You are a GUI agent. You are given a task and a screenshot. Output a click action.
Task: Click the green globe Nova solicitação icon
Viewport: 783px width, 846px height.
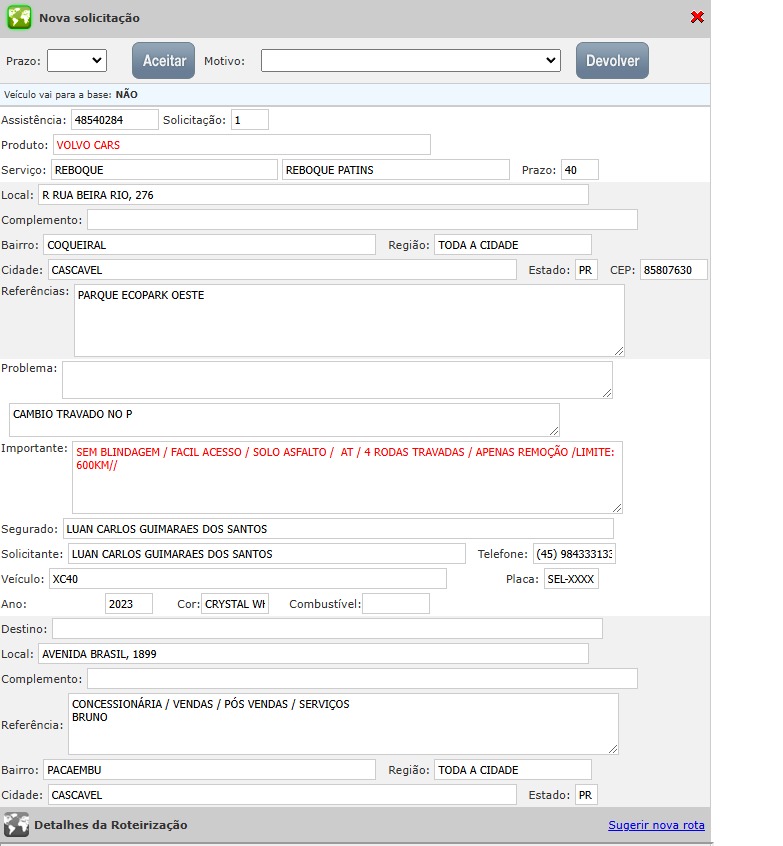click(x=19, y=17)
